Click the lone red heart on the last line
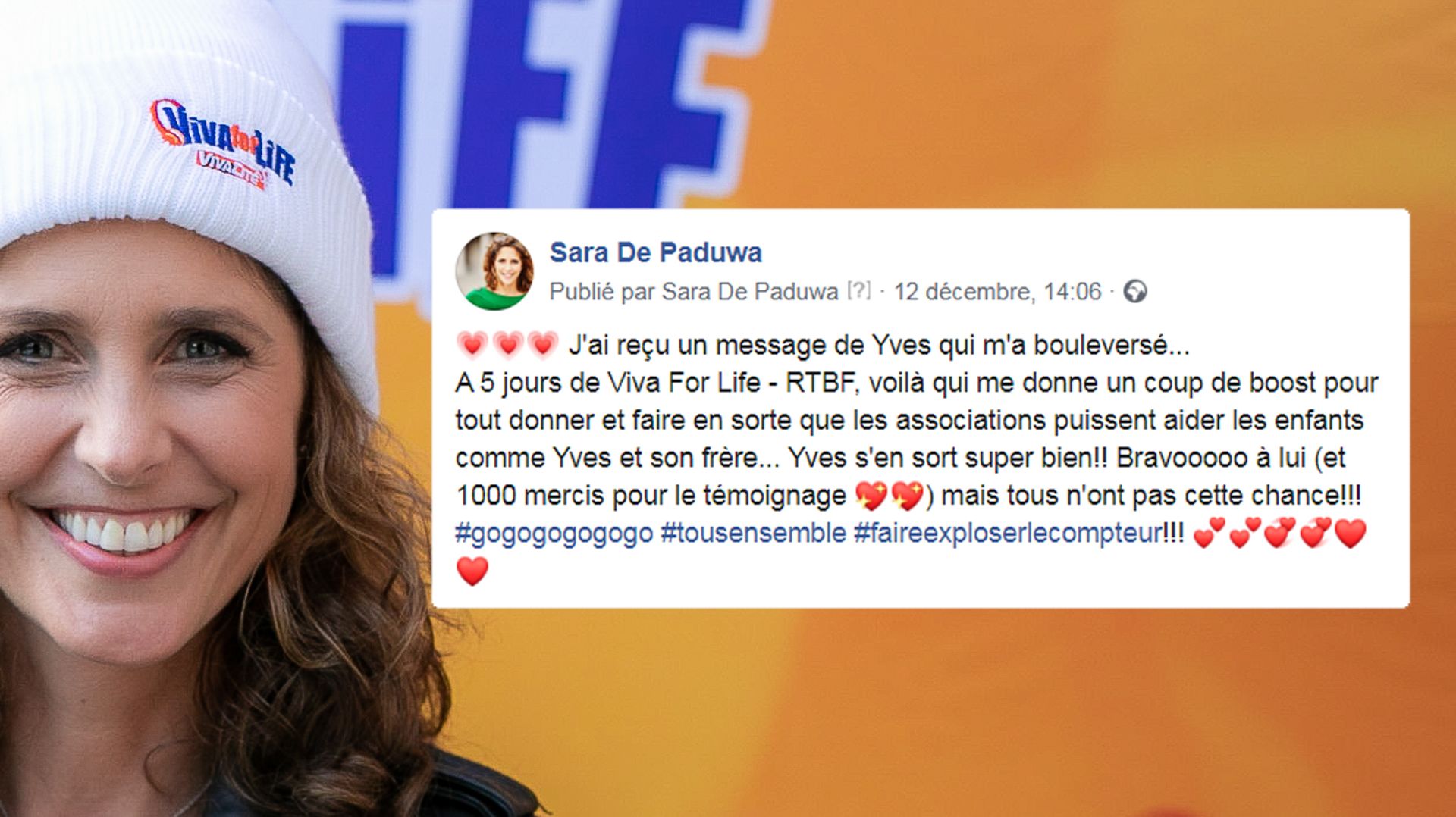 472,571
